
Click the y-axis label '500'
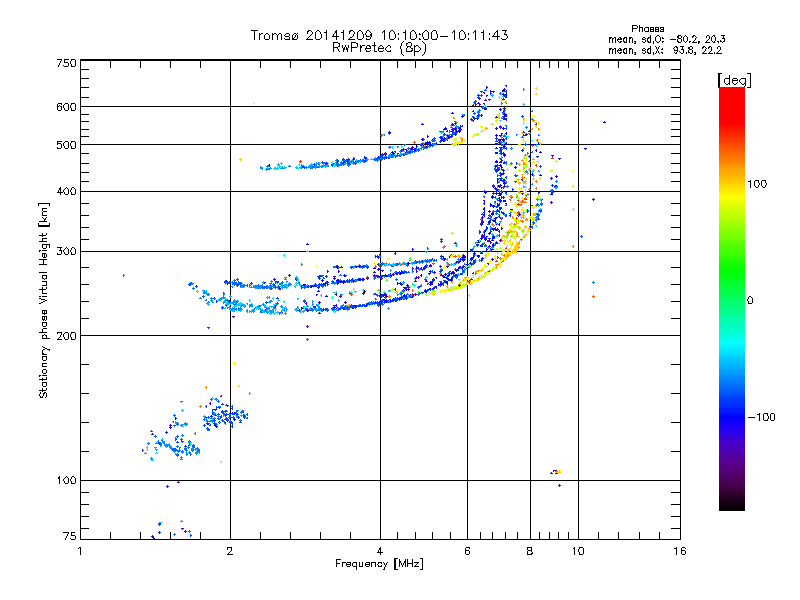[x=66, y=144]
